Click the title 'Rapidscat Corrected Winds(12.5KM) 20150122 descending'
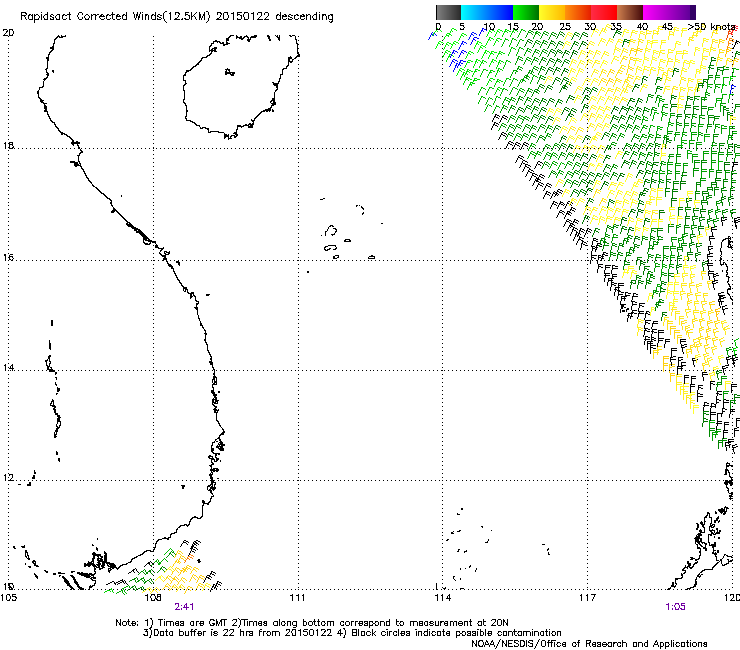740x650 pixels. [177, 17]
